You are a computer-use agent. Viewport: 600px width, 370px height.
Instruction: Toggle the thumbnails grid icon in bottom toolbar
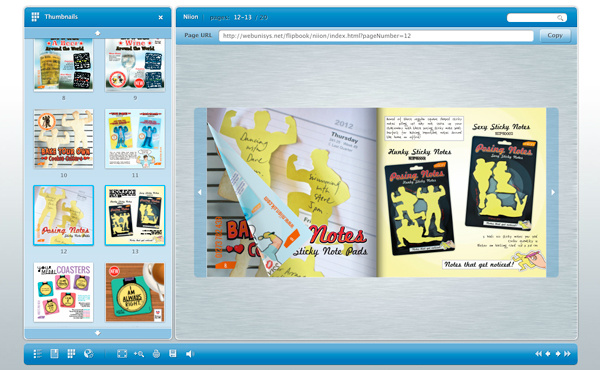coord(71,354)
